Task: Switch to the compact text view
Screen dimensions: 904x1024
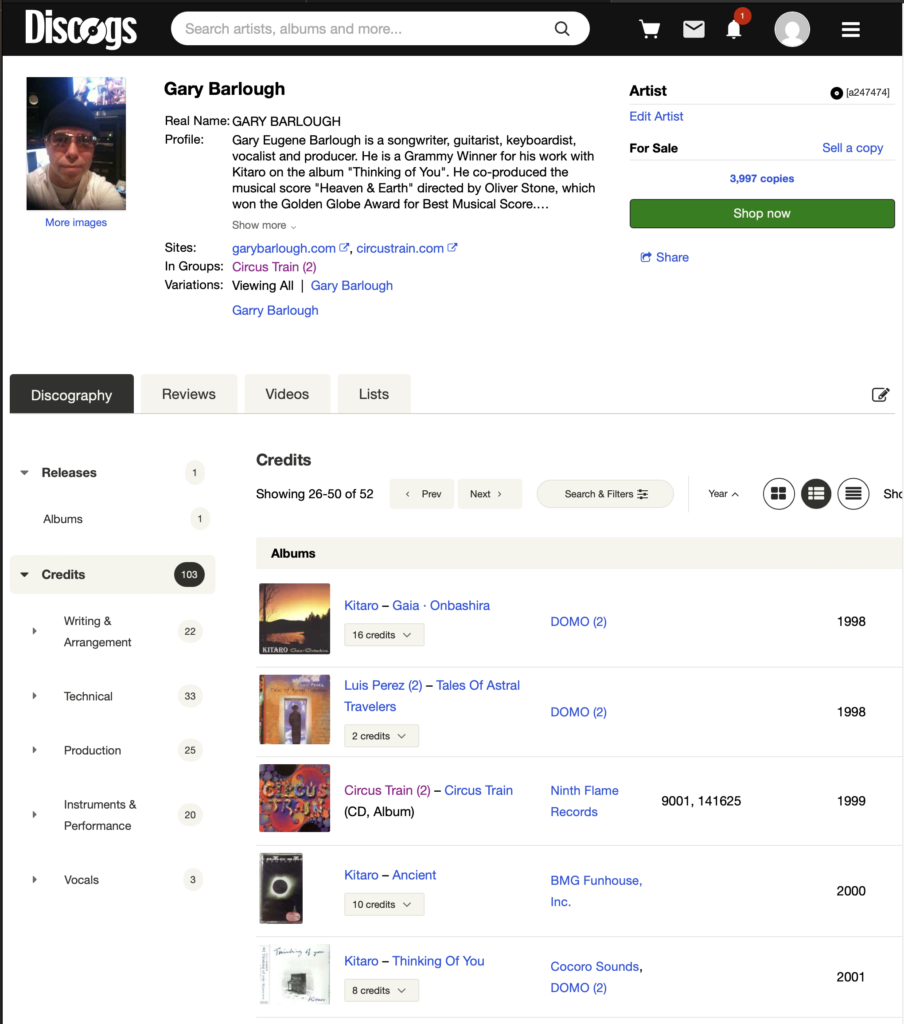Action: (853, 494)
